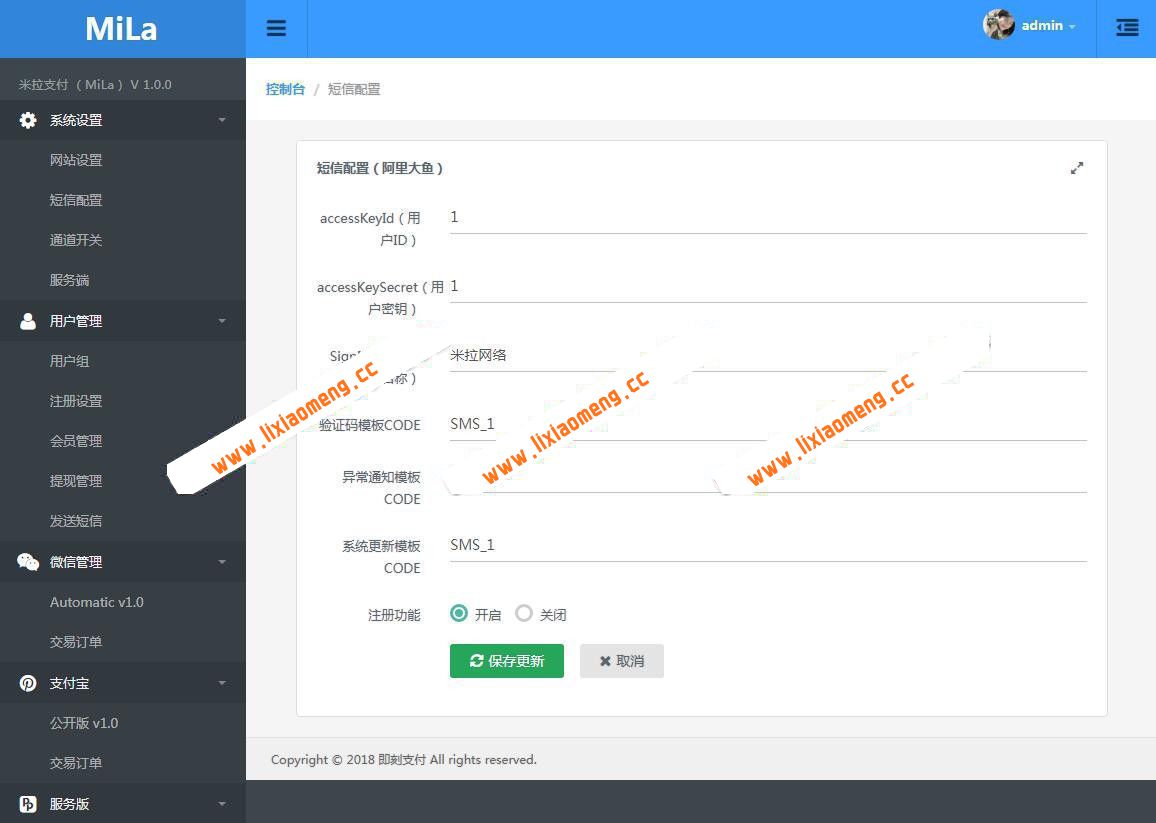
Task: Expand the 短信配置 panel with corner arrows icon
Action: 1077,169
